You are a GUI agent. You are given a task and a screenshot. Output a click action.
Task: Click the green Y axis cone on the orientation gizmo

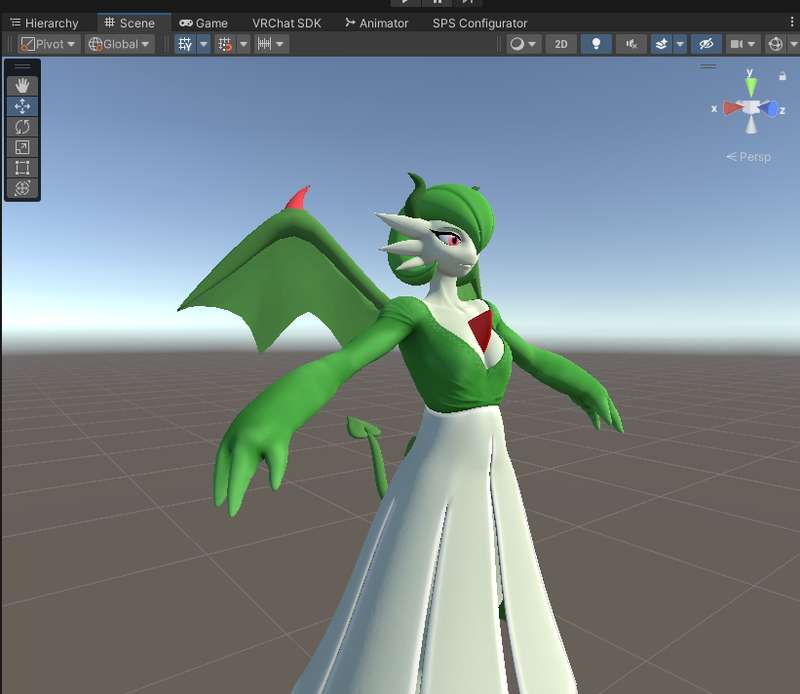(751, 85)
